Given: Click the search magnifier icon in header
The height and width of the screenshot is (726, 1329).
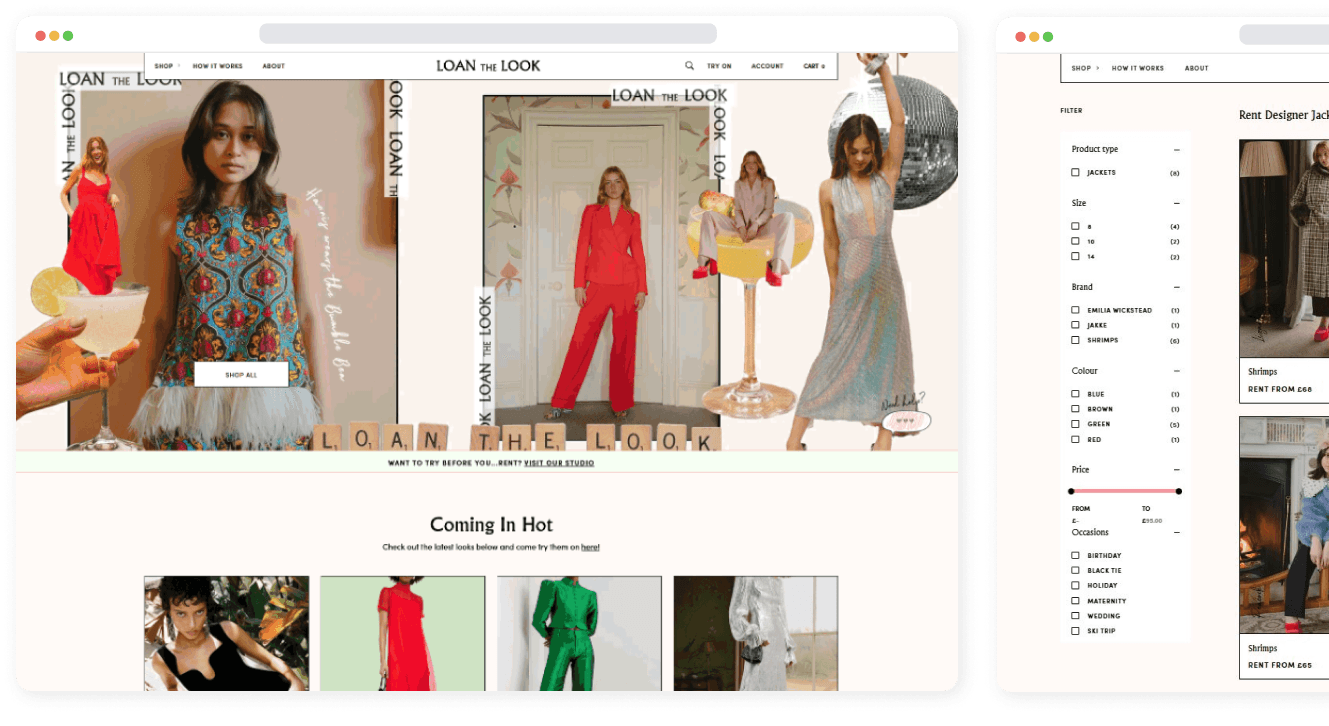Looking at the screenshot, I should [x=689, y=65].
